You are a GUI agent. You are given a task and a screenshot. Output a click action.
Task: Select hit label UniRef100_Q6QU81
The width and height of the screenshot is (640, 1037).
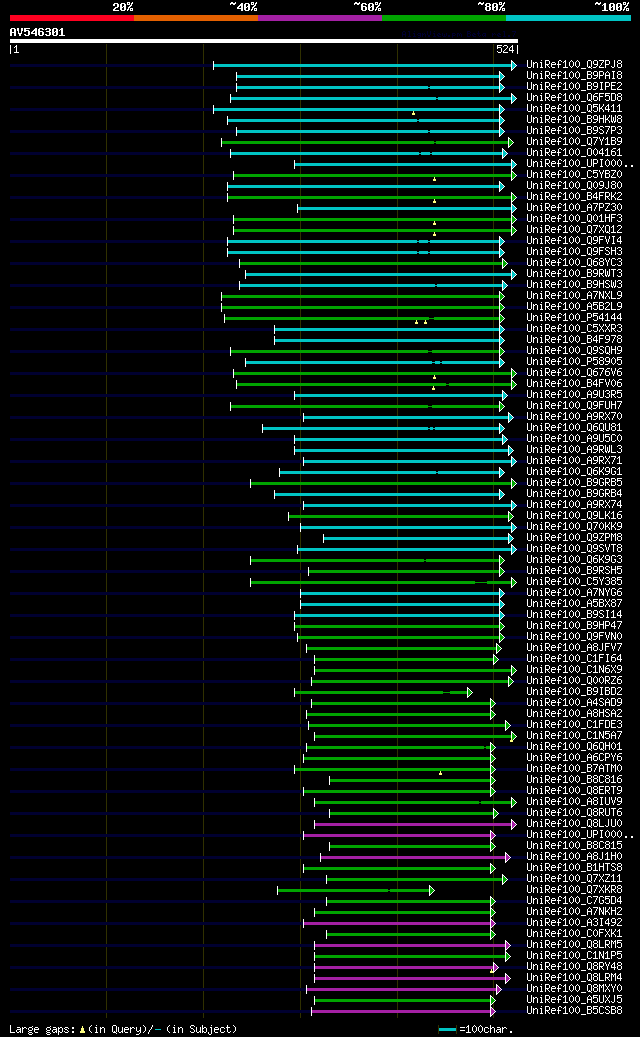574,427
